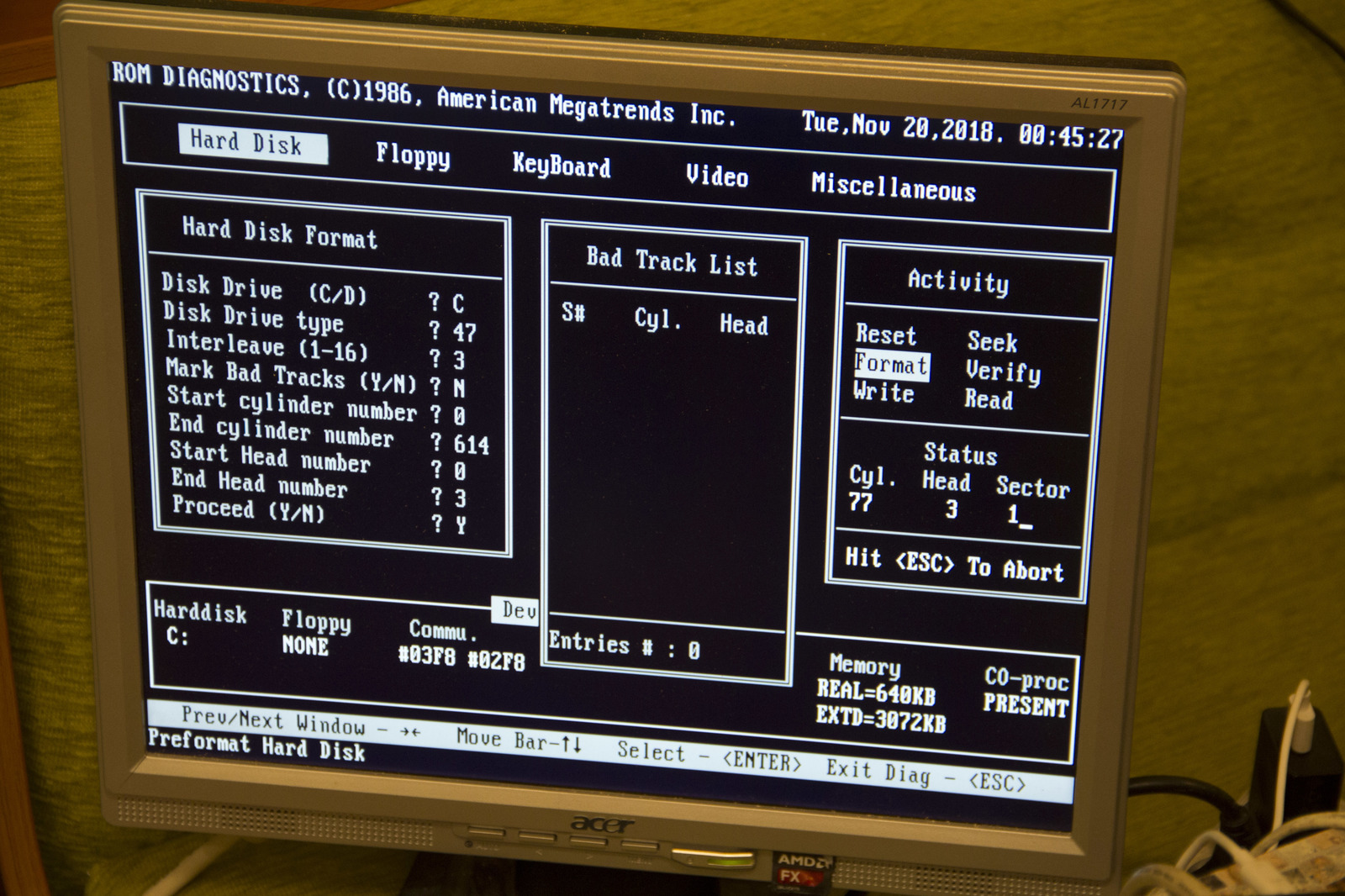The height and width of the screenshot is (896, 1345).
Task: Click the Activity panel title
Action: click(958, 281)
